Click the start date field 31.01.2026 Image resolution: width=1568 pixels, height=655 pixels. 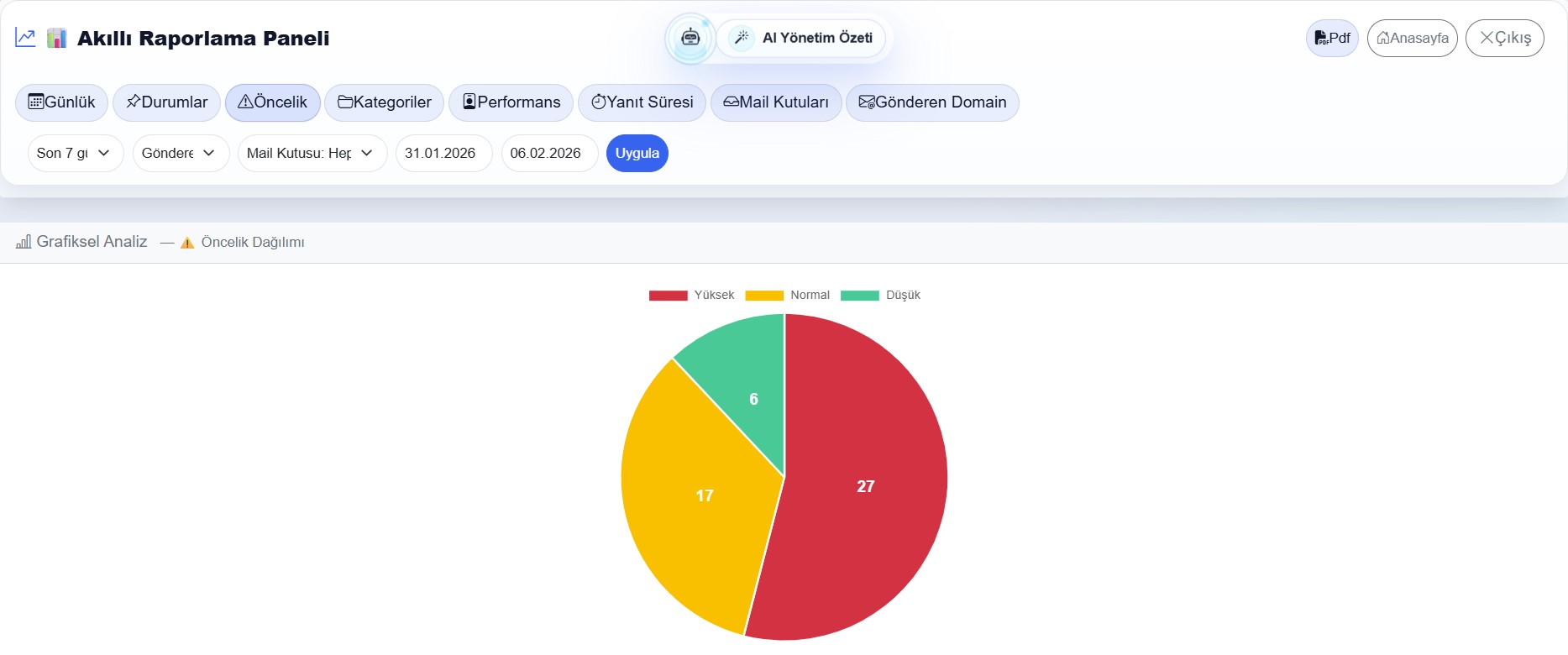[x=443, y=154]
